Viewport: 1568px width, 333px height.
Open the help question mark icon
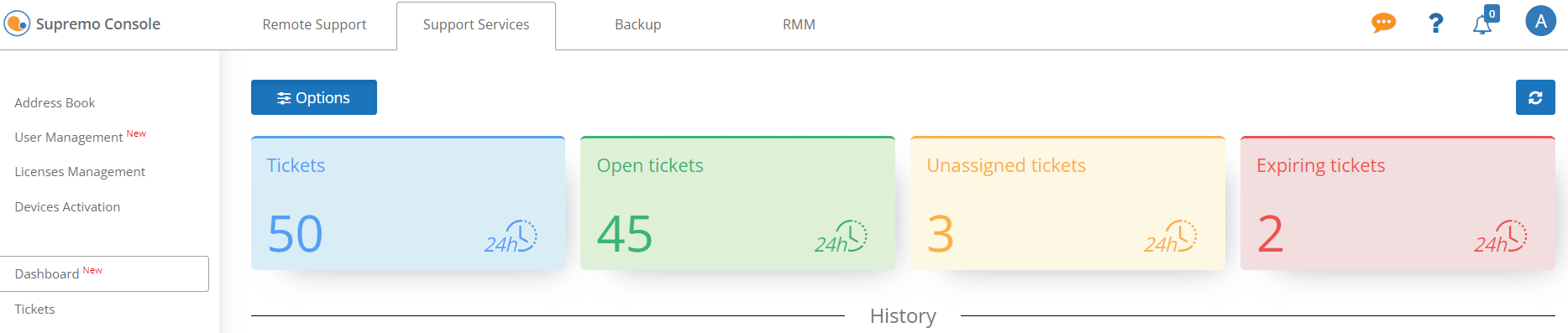[1436, 23]
